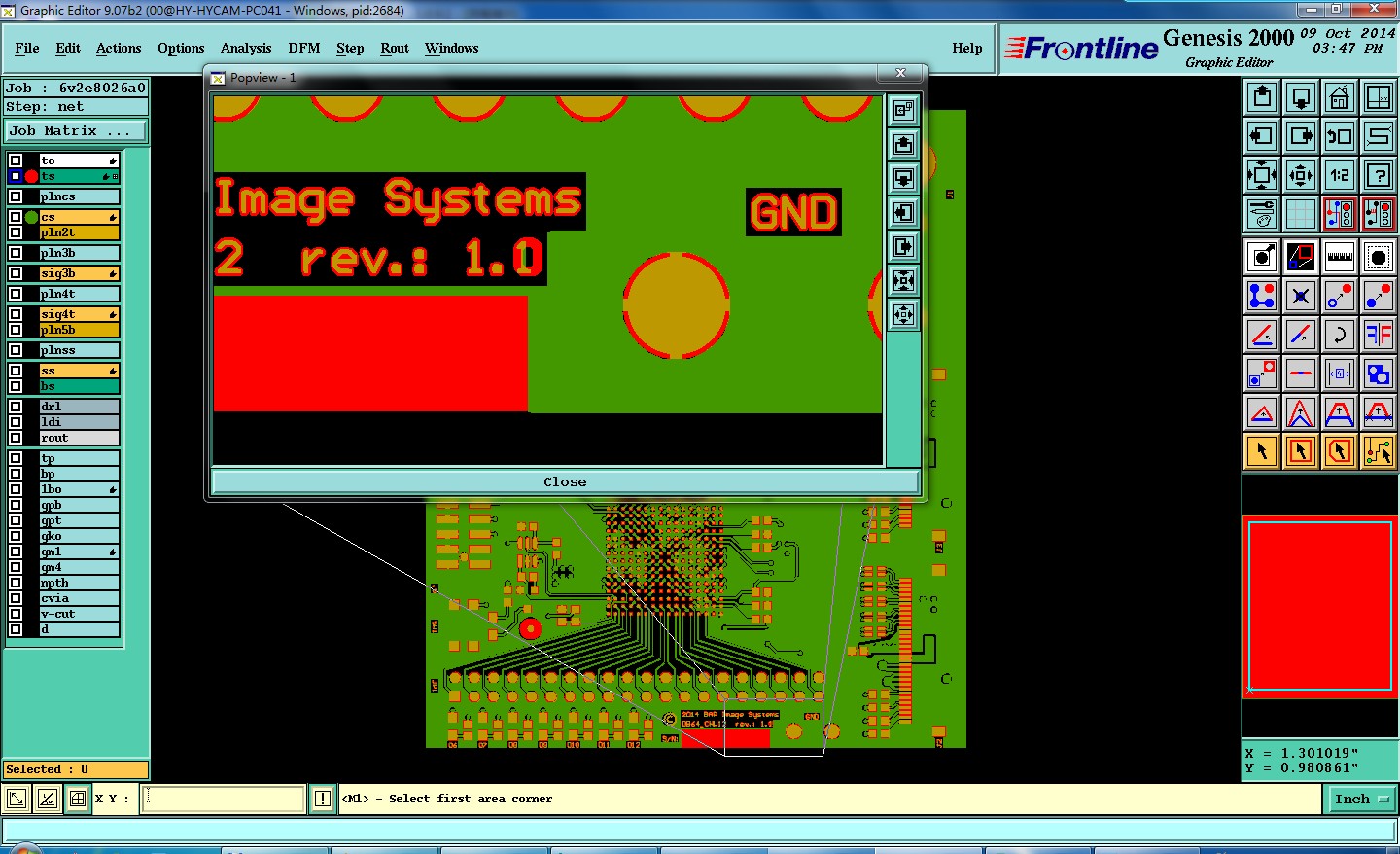Click the red color swatch of layer ts
Viewport: 1400px width, 854px height.
click(31, 176)
